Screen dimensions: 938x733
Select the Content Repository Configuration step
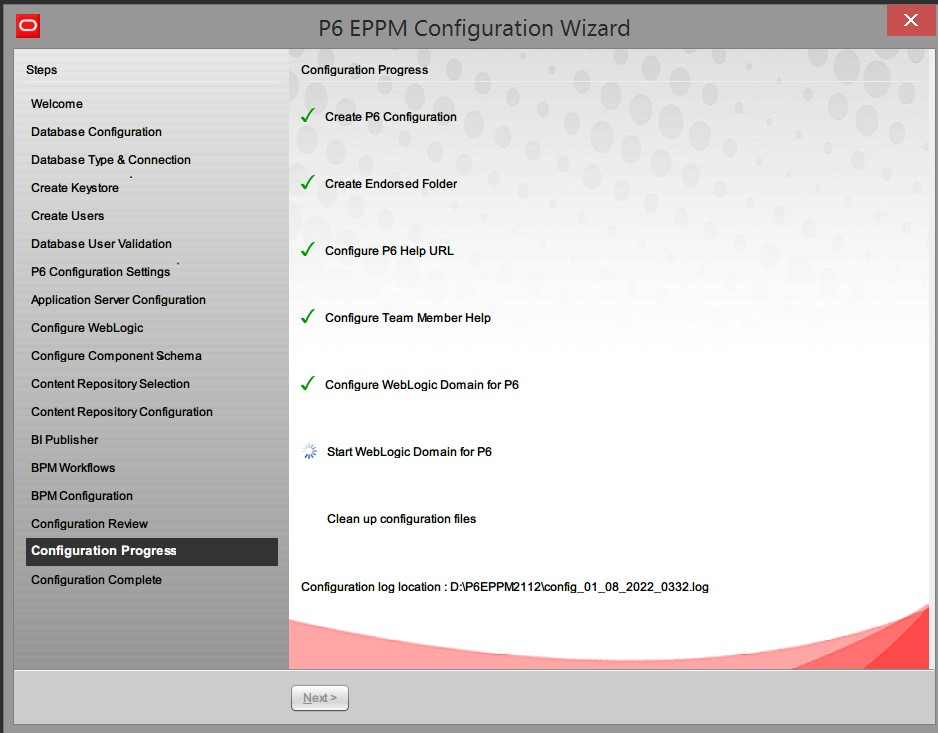point(122,412)
